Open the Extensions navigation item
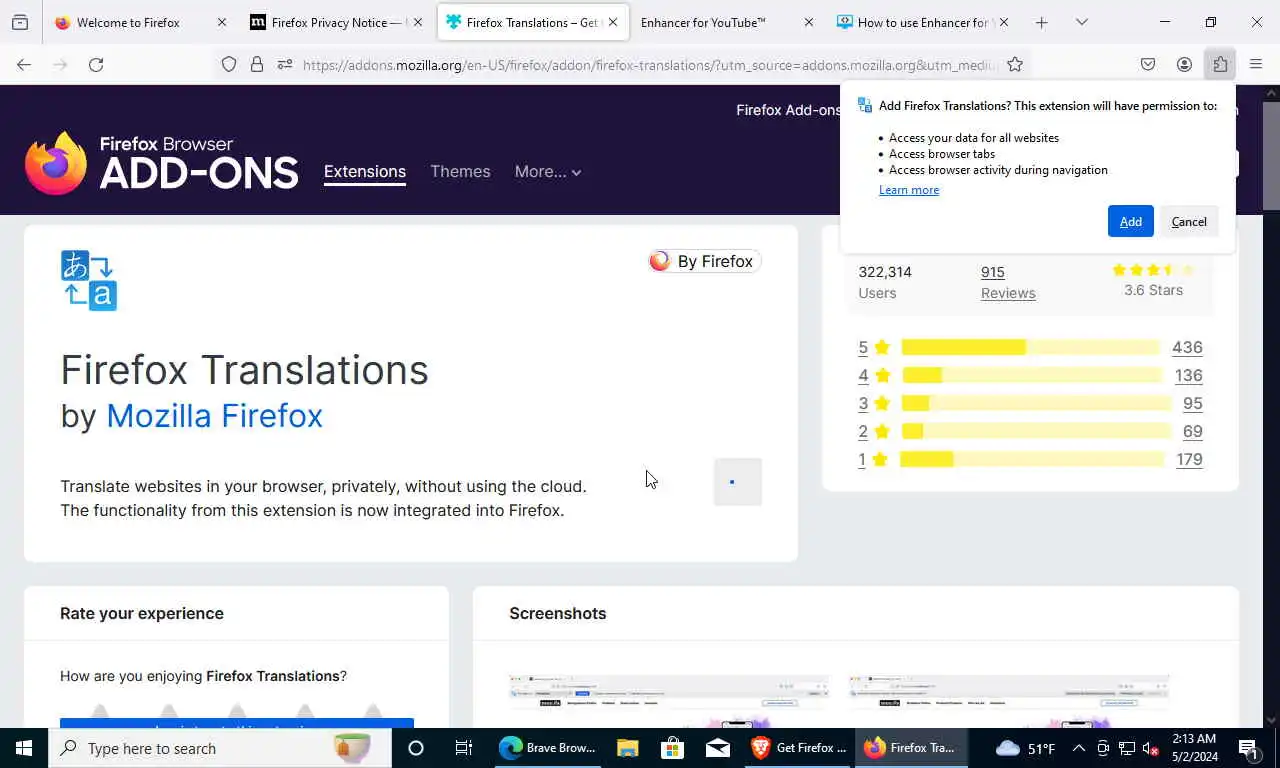This screenshot has height=768, width=1280. pyautogui.click(x=365, y=172)
